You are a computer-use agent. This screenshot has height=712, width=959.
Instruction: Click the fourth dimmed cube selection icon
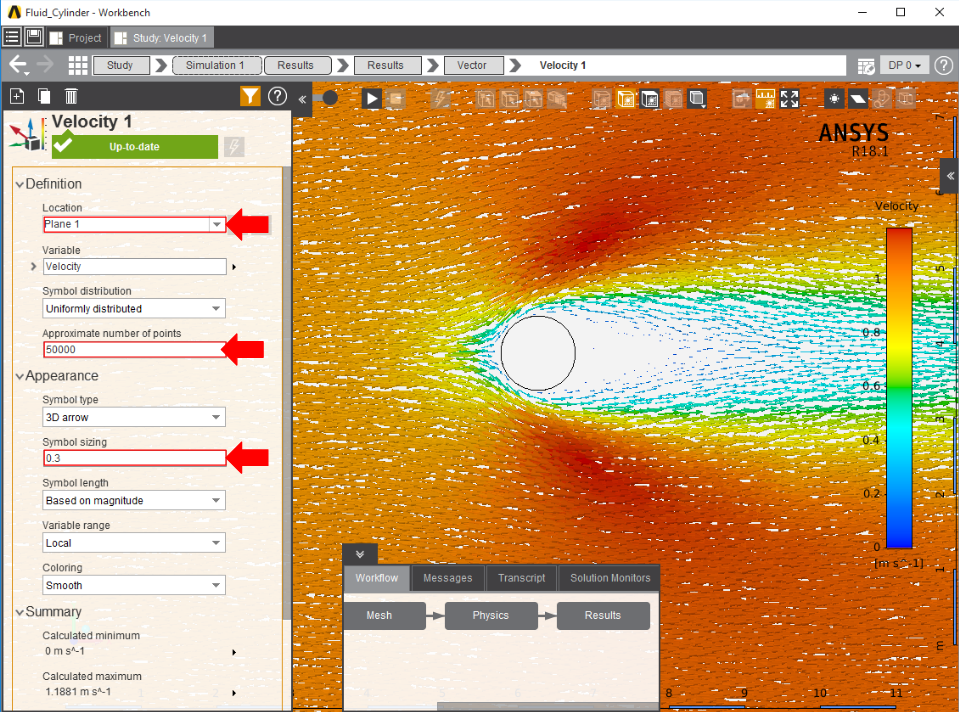(x=557, y=98)
